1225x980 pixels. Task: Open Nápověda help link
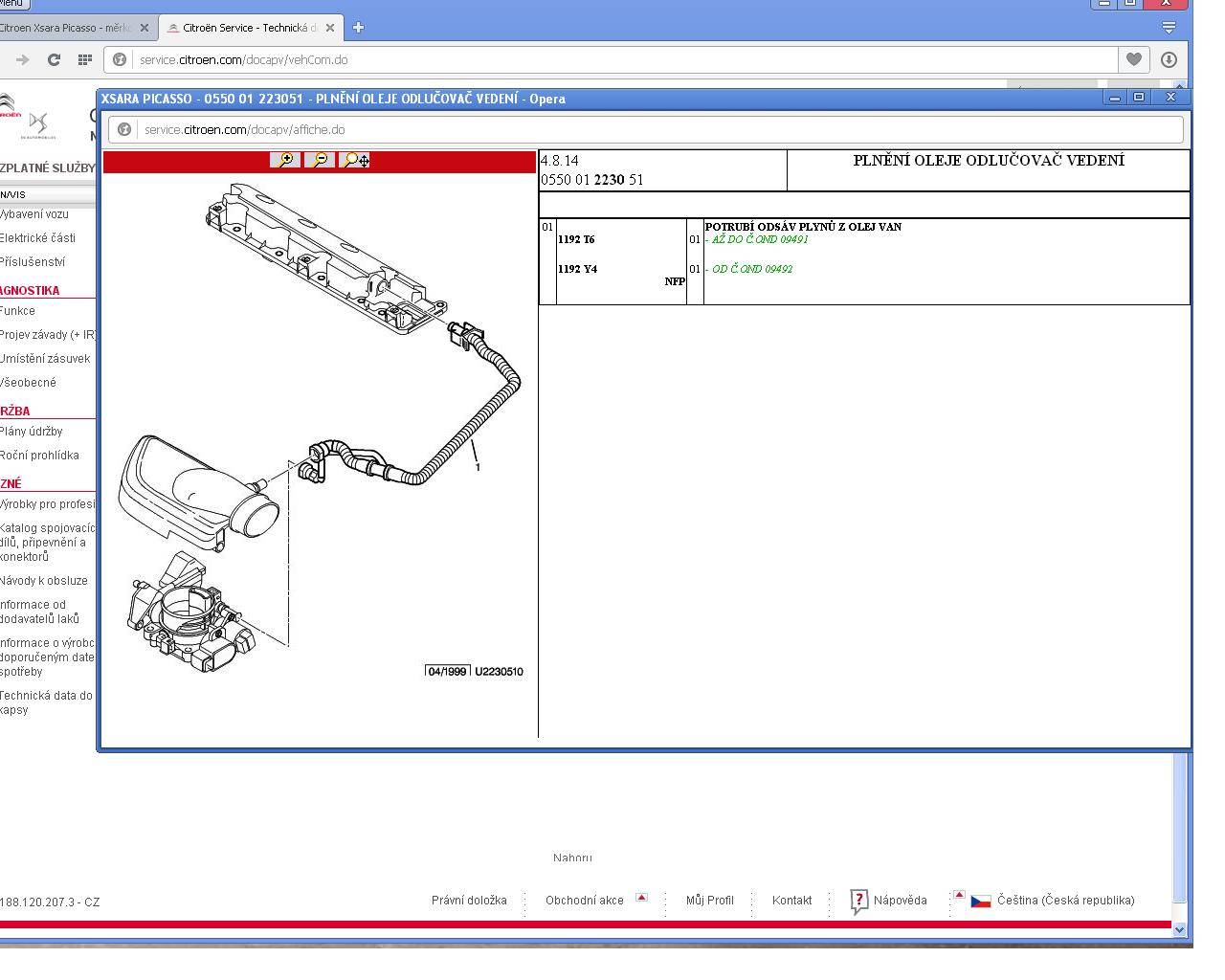click(900, 901)
